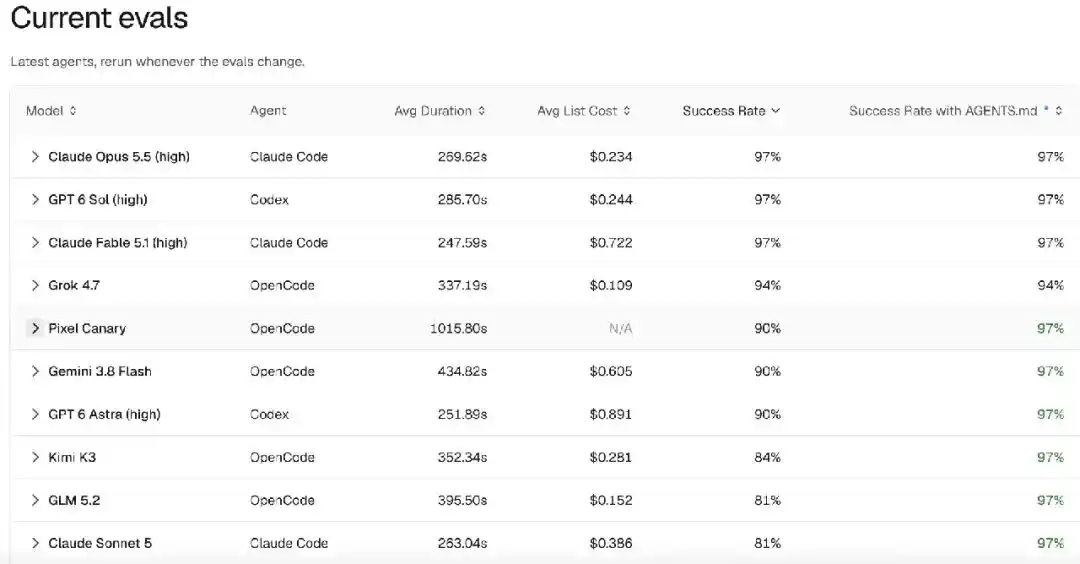
Task: Click green 97% AGENTS.md value for GLM 5.2
Action: pyautogui.click(x=1050, y=500)
